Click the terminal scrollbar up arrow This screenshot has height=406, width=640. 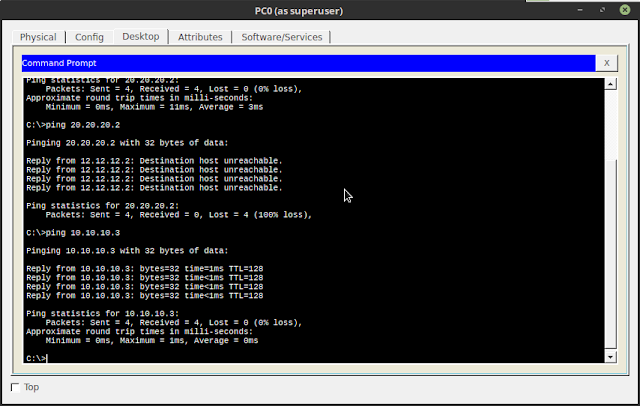610,84
